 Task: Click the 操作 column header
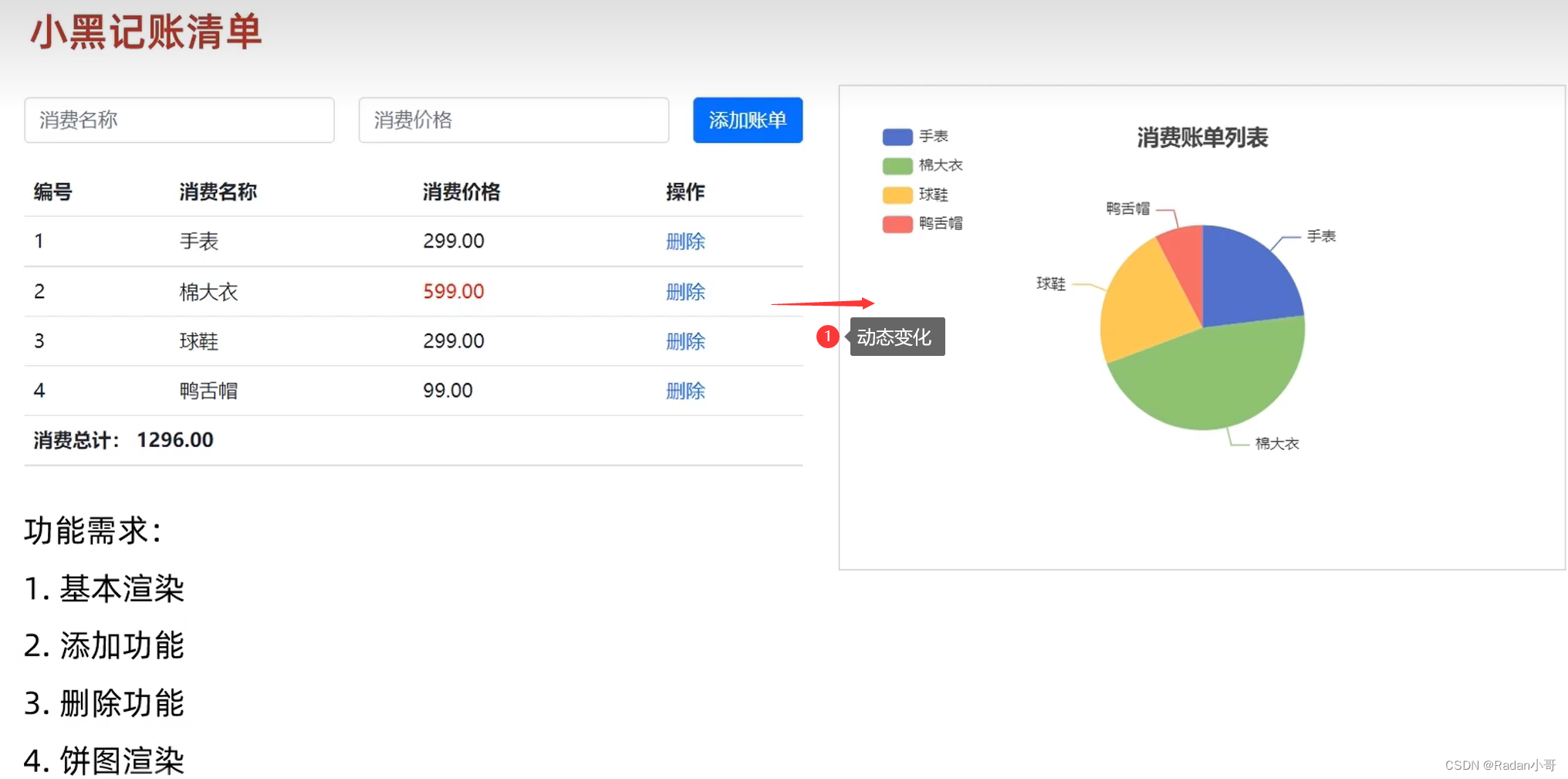(x=685, y=192)
